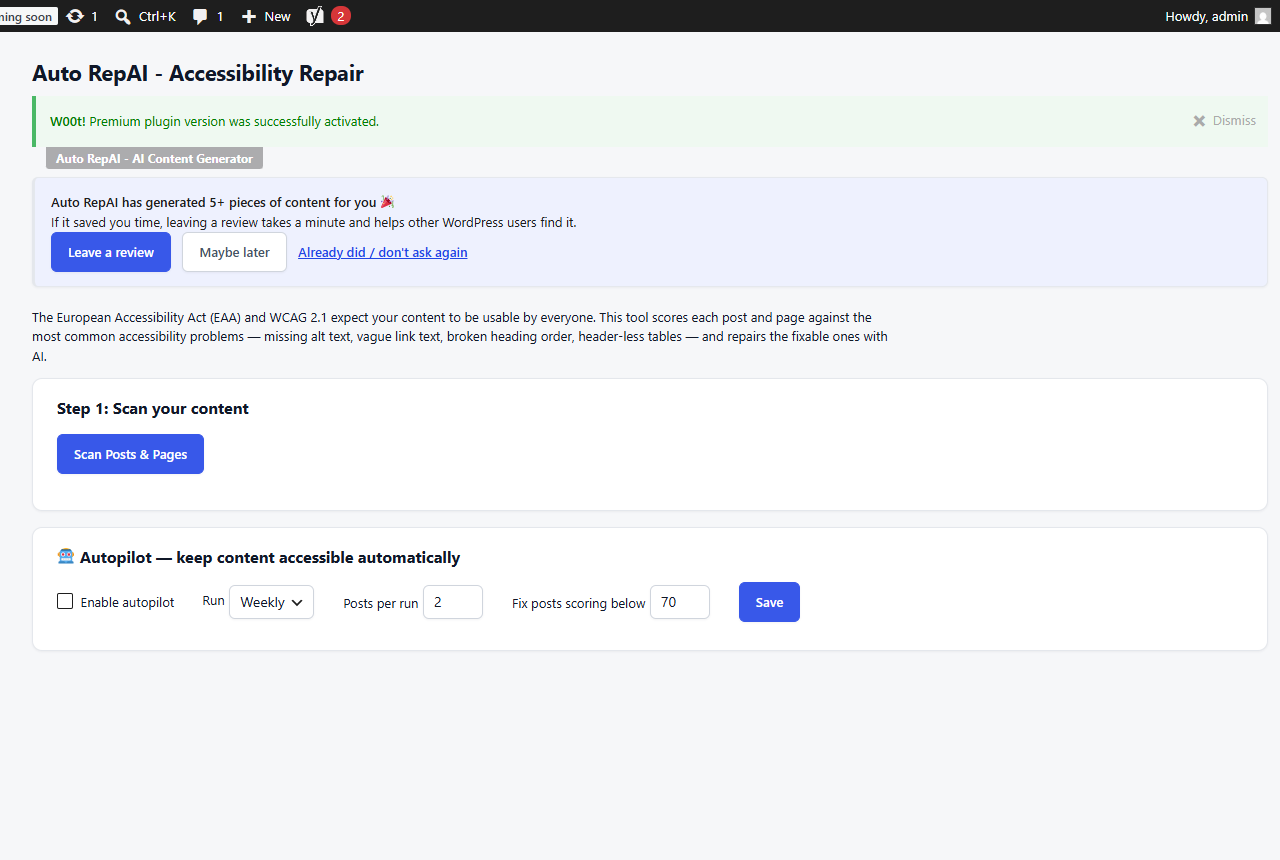This screenshot has width=1280, height=860.
Task: Focus the Posts per run field
Action: pyautogui.click(x=453, y=602)
